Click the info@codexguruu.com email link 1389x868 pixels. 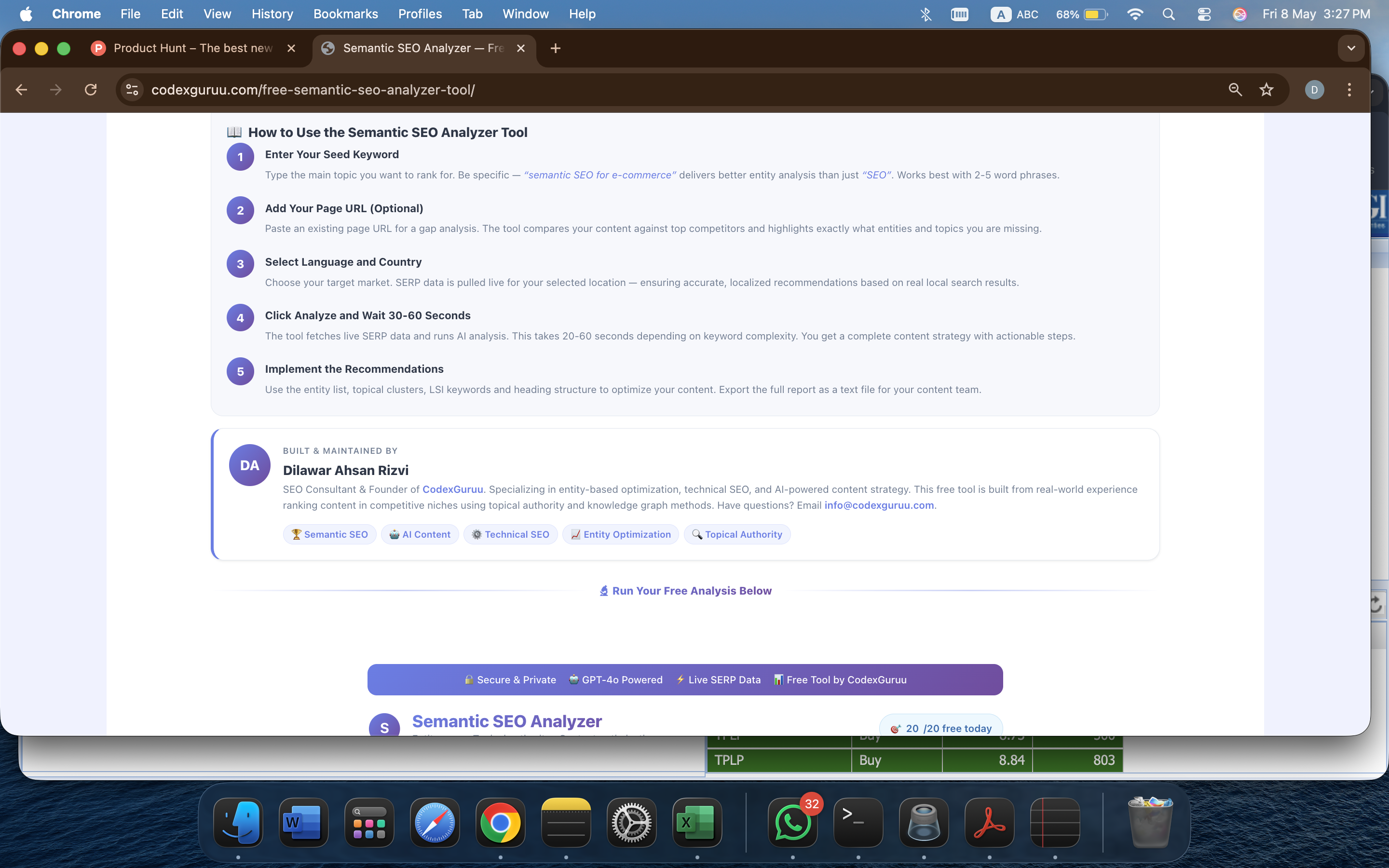[879, 505]
